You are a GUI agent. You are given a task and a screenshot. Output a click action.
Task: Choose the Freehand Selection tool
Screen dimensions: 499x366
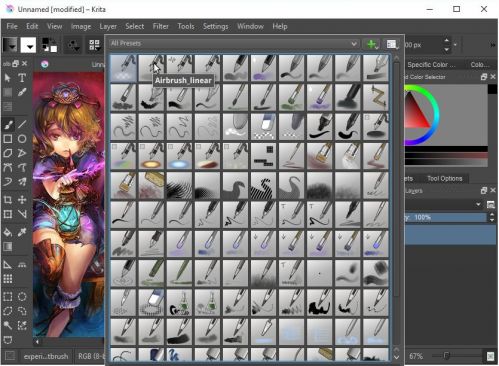click(x=22, y=311)
